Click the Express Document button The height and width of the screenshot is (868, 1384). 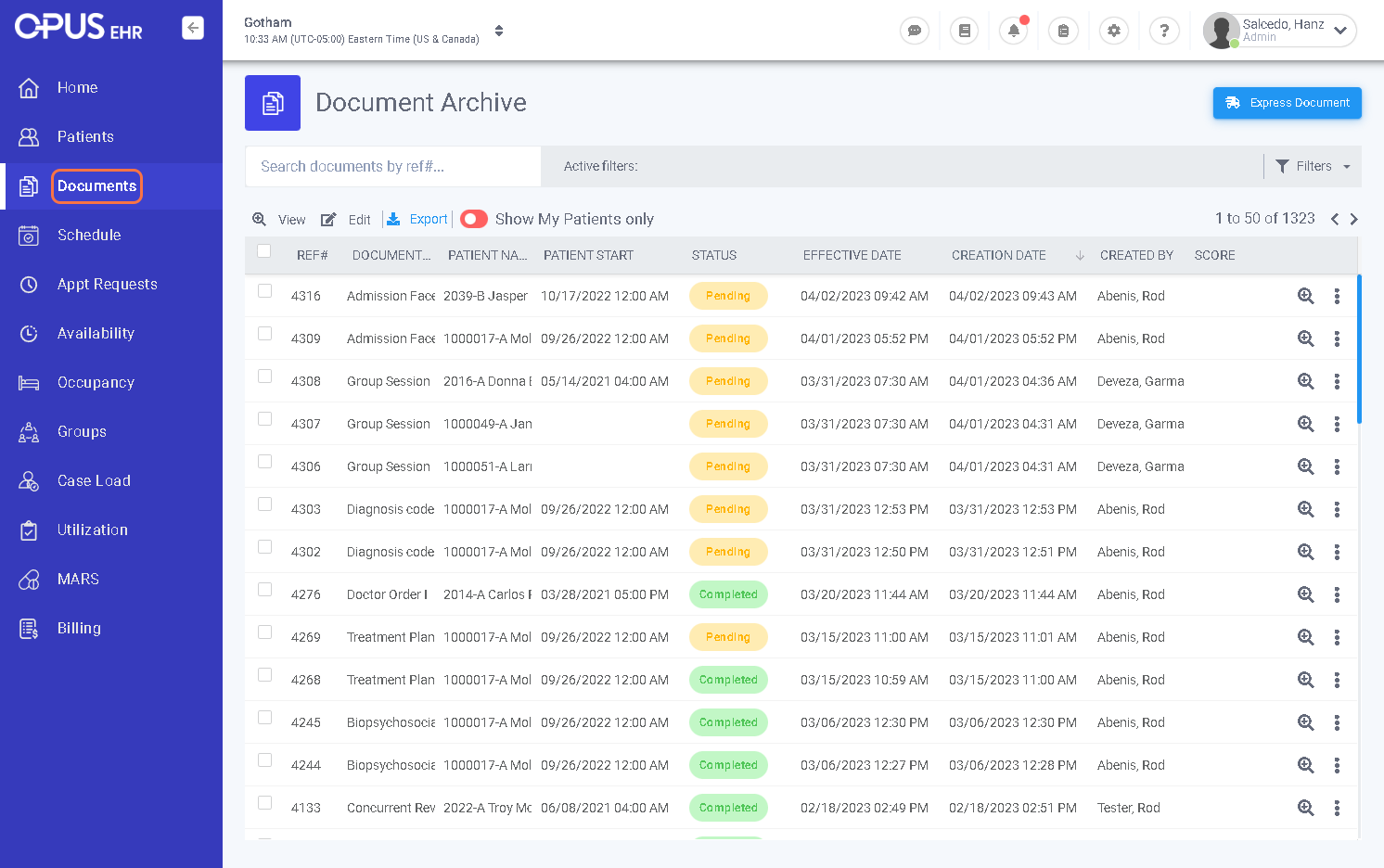tap(1288, 103)
